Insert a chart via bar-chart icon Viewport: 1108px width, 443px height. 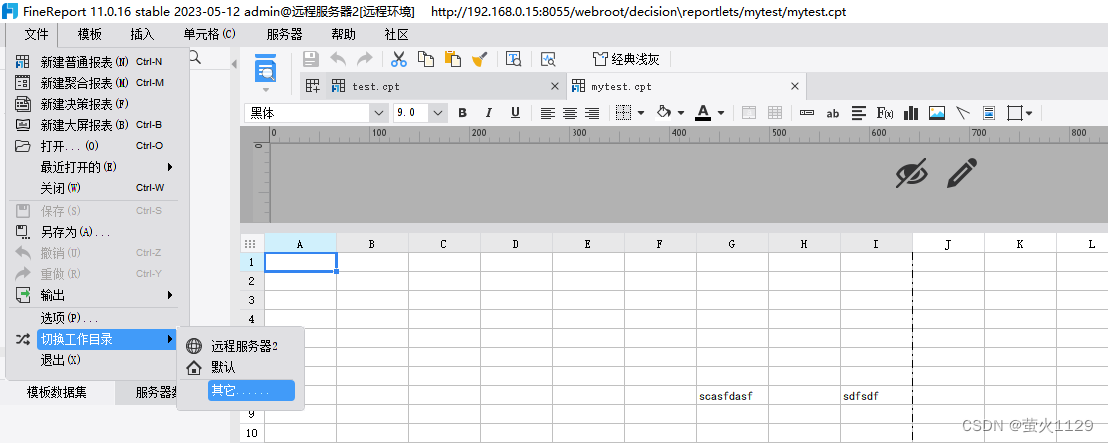click(911, 113)
